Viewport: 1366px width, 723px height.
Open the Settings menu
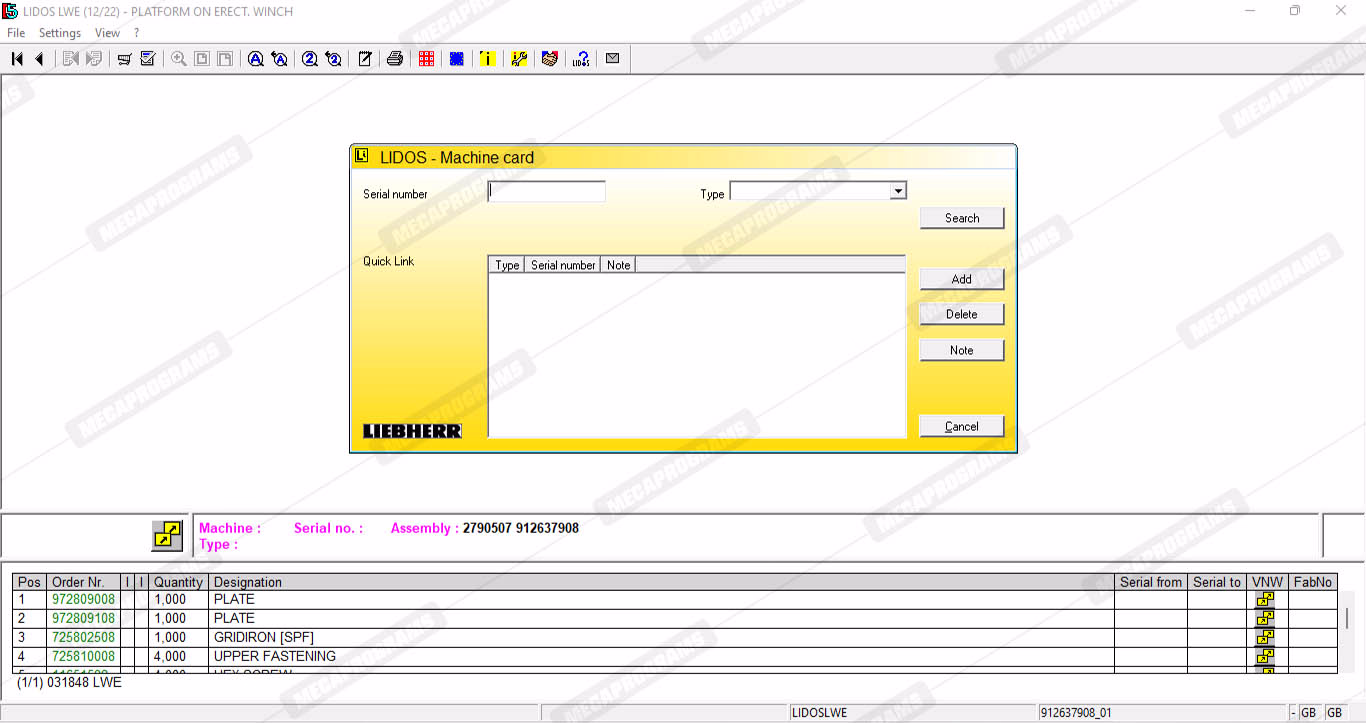click(x=60, y=33)
